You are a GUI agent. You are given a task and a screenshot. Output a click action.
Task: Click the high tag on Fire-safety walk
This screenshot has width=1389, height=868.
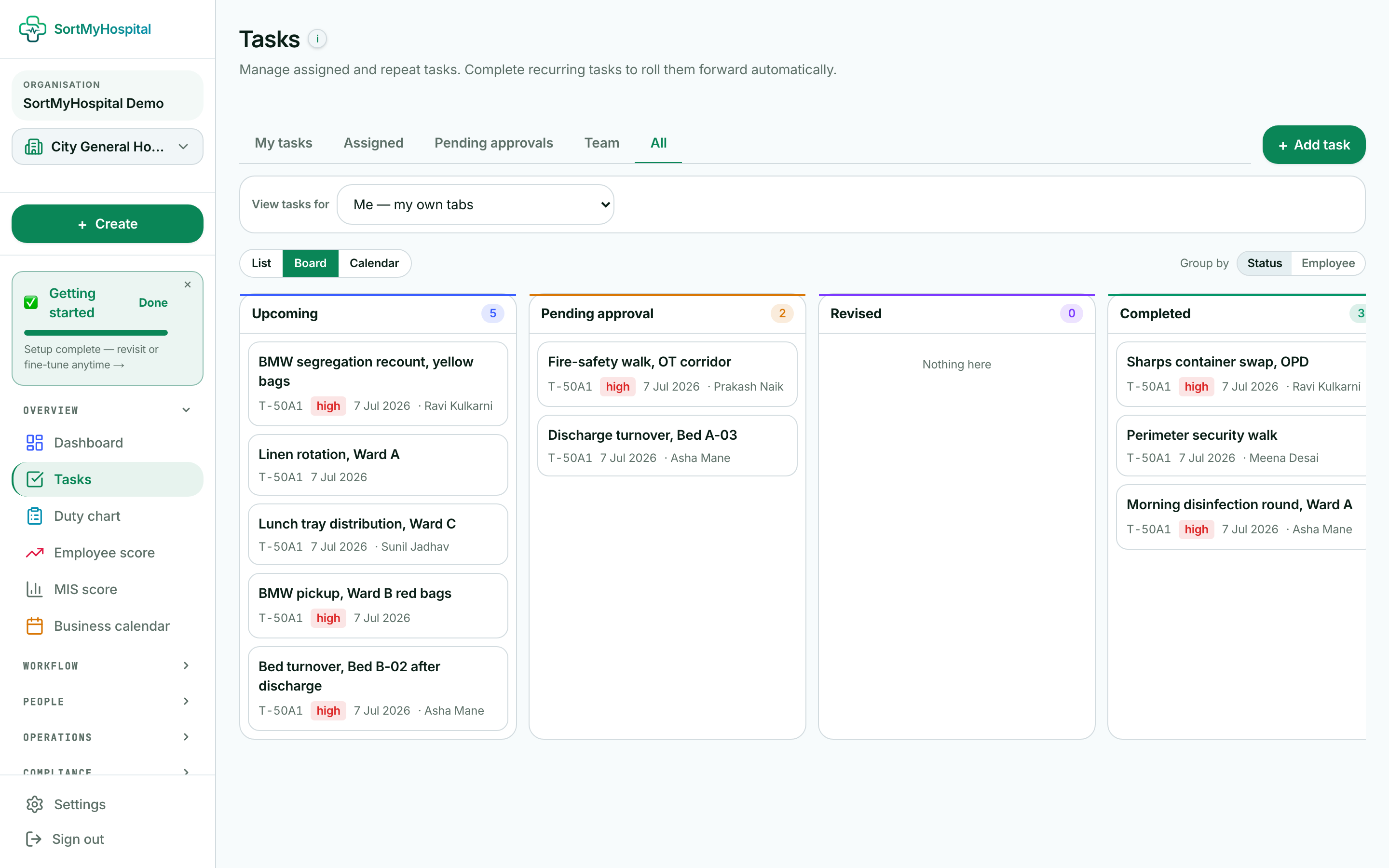point(618,386)
